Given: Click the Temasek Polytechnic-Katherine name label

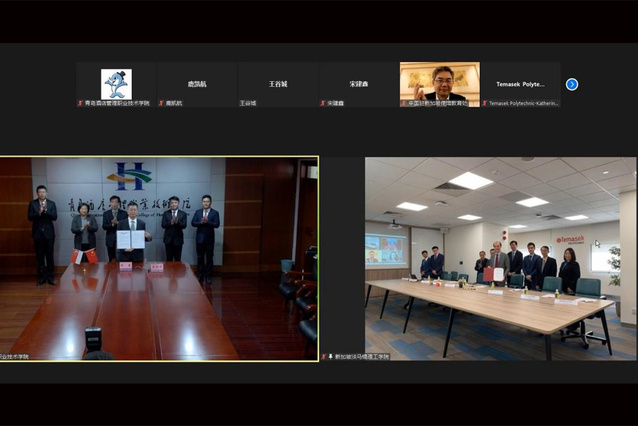Looking at the screenshot, I should click(524, 103).
